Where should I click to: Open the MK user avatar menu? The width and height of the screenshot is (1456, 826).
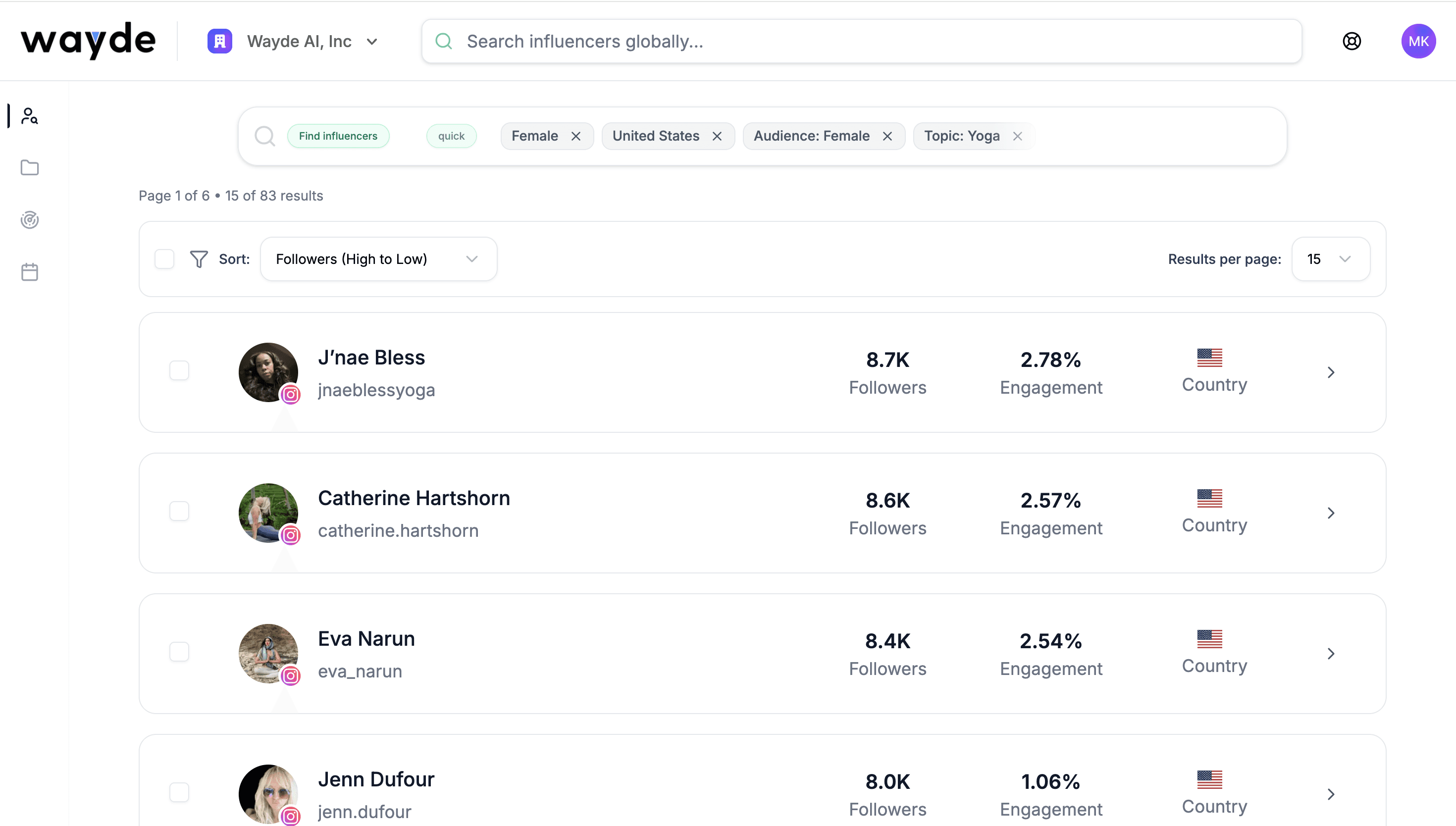pyautogui.click(x=1418, y=42)
